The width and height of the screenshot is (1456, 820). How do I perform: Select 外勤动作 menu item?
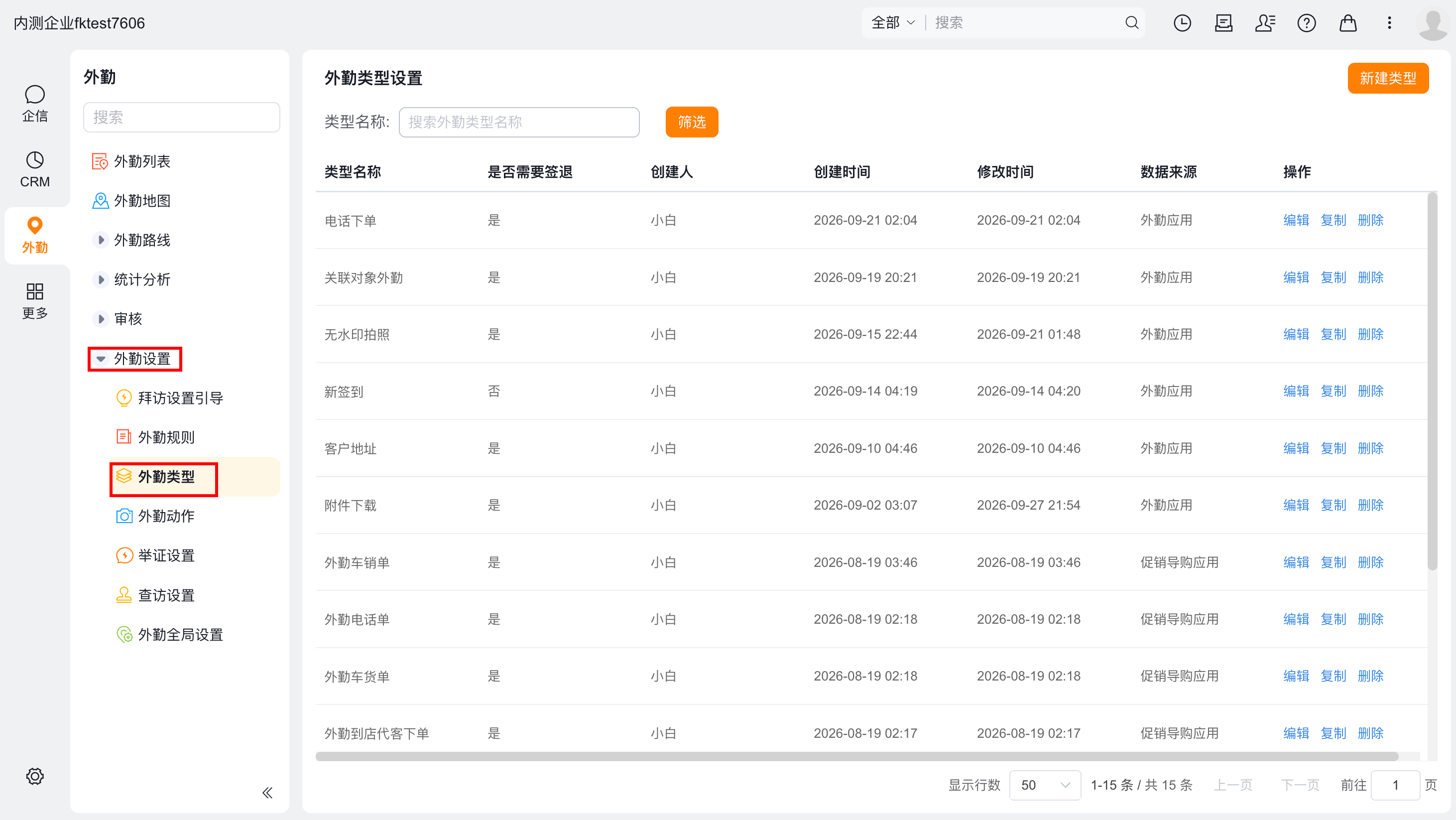tap(155, 516)
